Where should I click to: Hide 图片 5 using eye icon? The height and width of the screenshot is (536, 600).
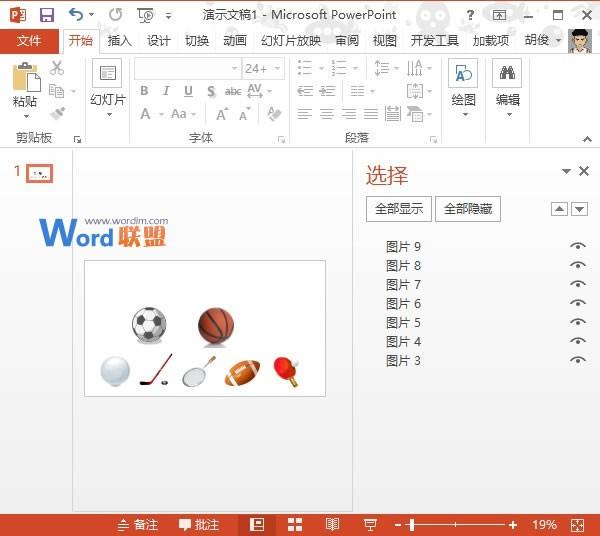pos(578,322)
